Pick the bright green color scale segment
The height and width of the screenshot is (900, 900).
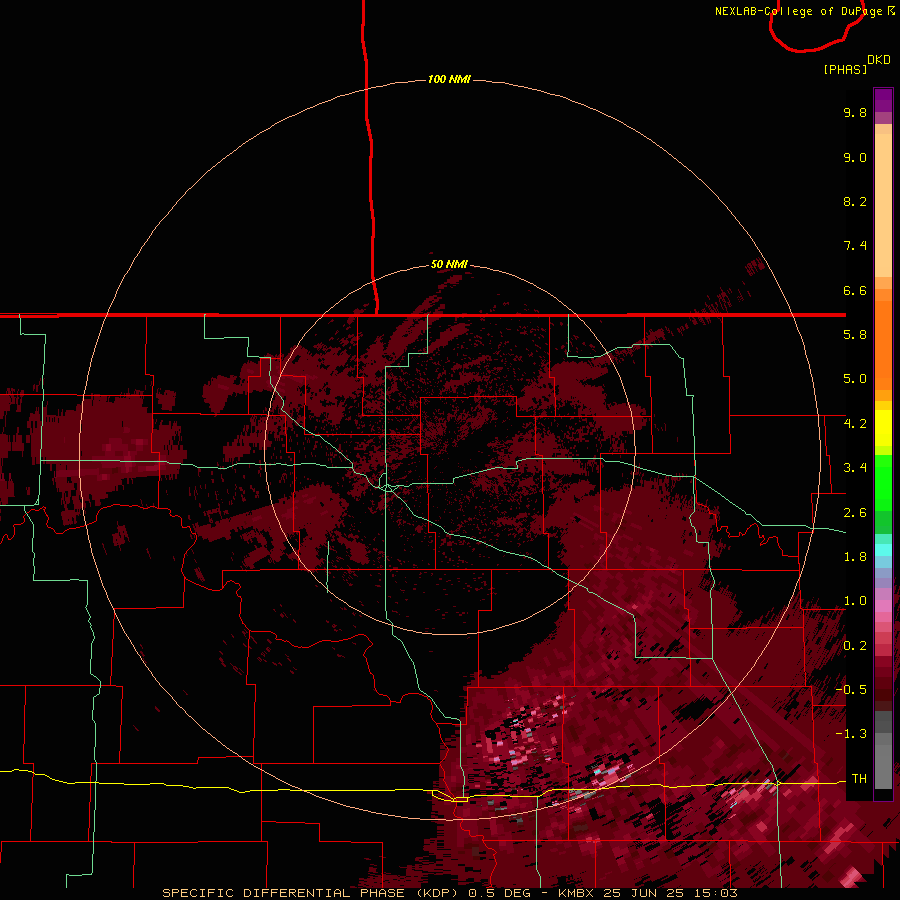[883, 485]
